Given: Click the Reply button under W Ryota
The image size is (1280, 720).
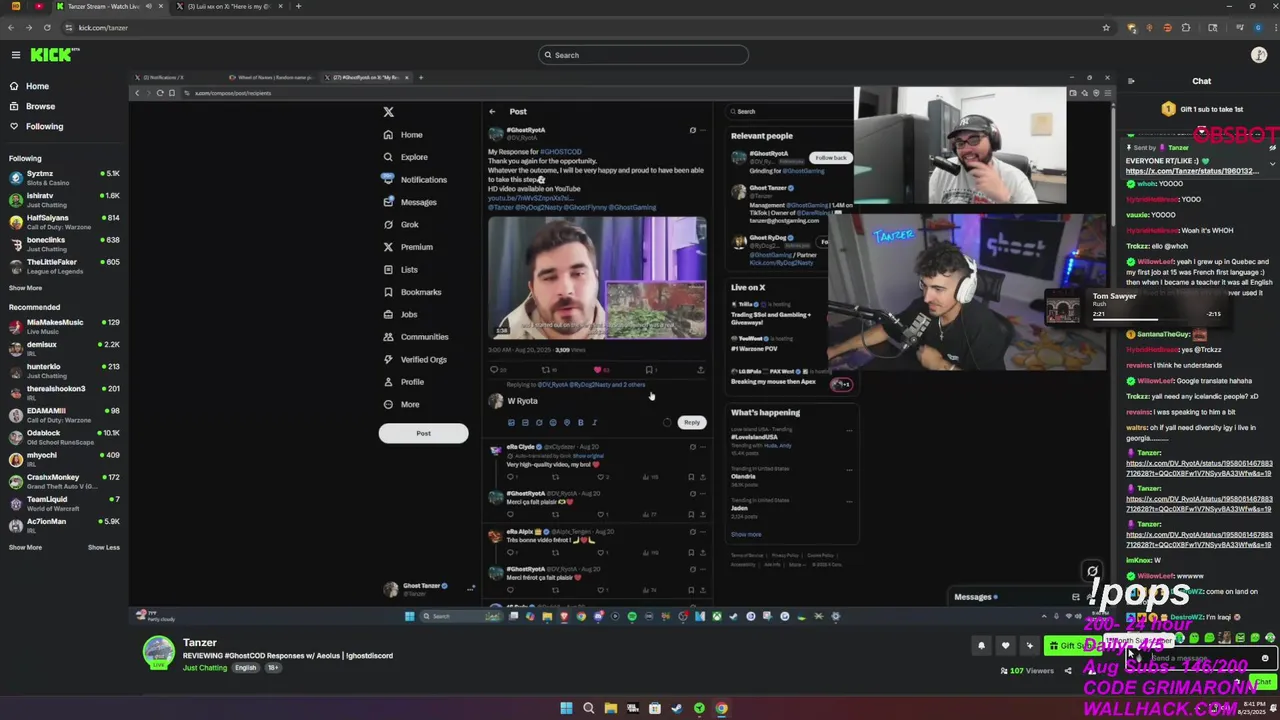Looking at the screenshot, I should pyautogui.click(x=691, y=422).
